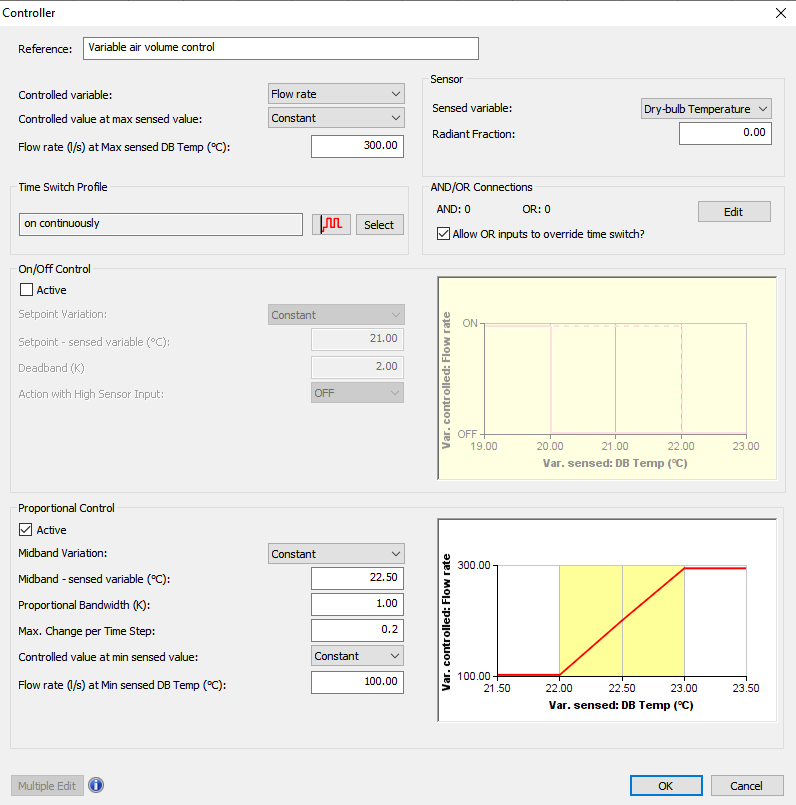Open the Midband Variation dropdown
The height and width of the screenshot is (805, 796).
click(x=336, y=554)
